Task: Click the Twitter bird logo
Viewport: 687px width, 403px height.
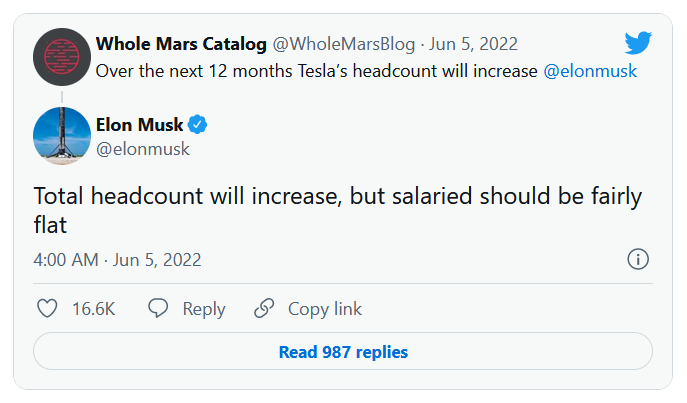Action: [637, 43]
